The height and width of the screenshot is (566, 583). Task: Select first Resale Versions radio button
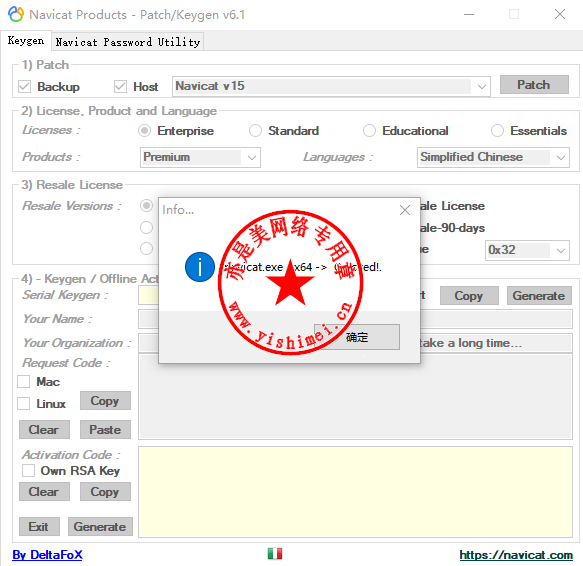(x=146, y=206)
